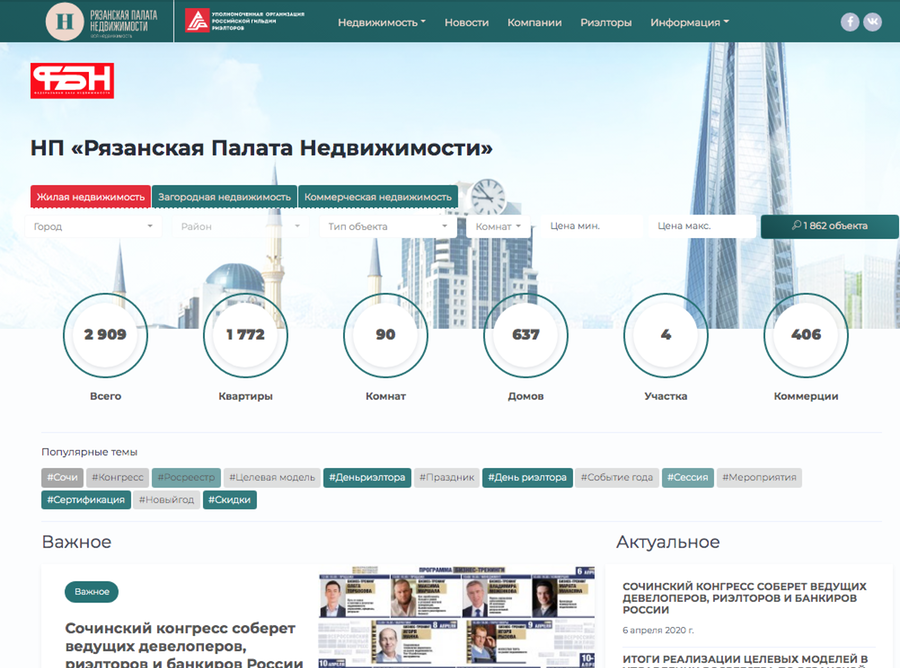Image resolution: width=900 pixels, height=668 pixels.
Task: Click the Цена мин. input field
Action: coord(593,227)
